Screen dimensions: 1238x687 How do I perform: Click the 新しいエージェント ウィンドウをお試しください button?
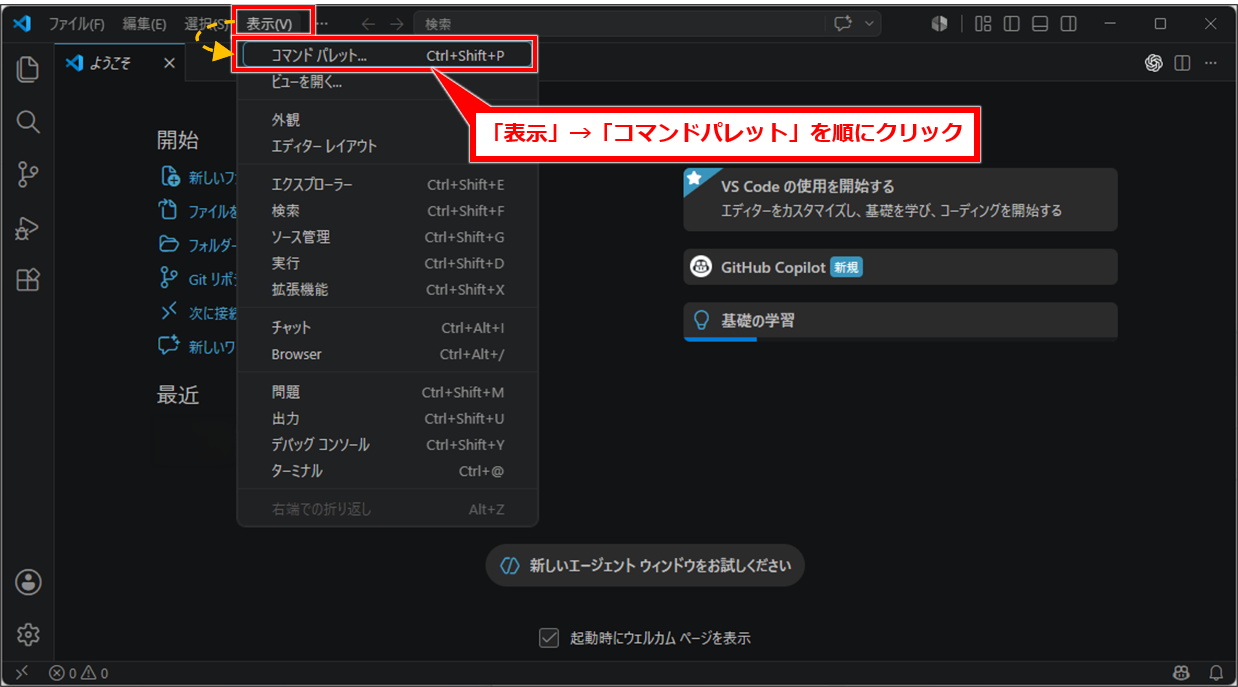[645, 566]
